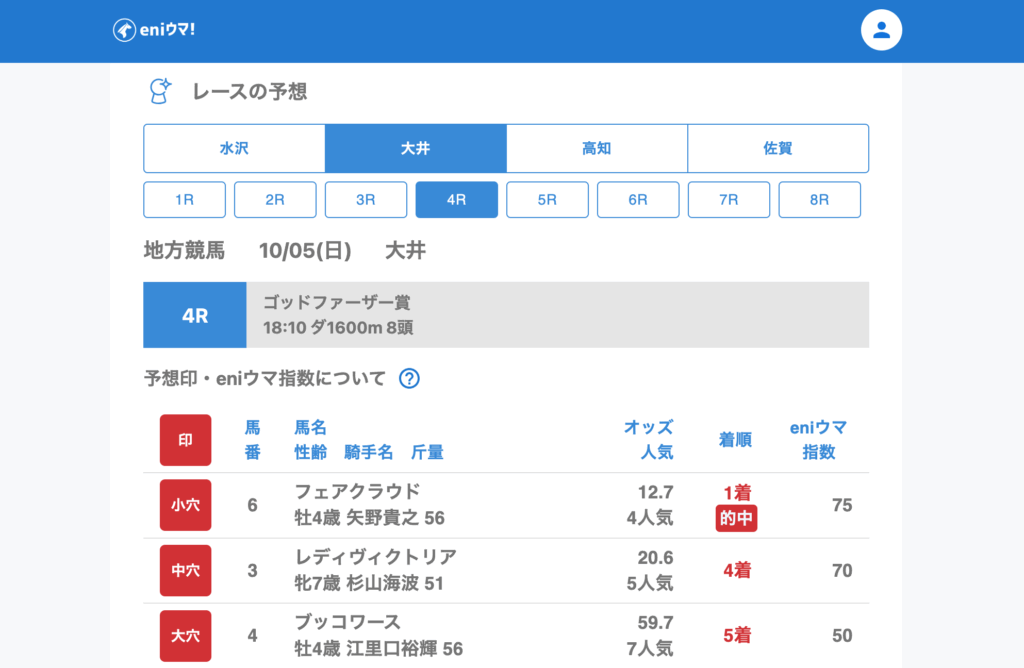1024x668 pixels.
Task: Switch to the 水沢 racecourse tab
Action: 234,148
